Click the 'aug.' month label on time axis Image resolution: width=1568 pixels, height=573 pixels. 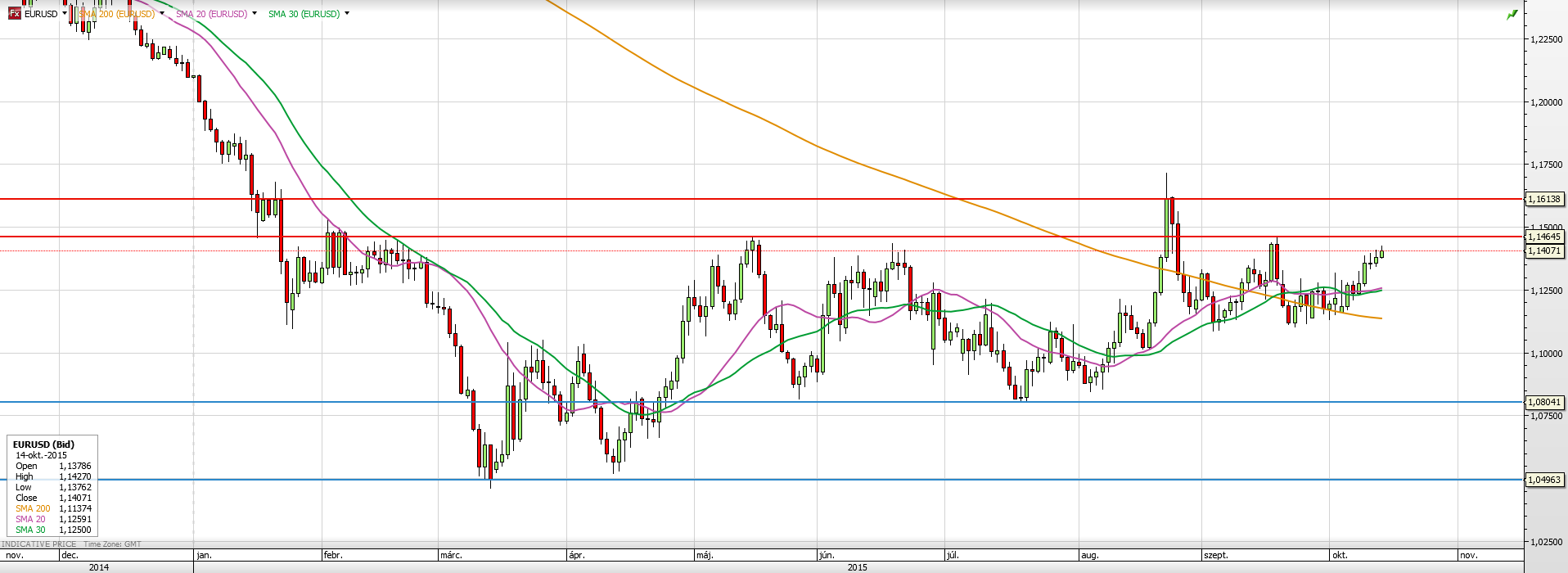(x=1089, y=555)
